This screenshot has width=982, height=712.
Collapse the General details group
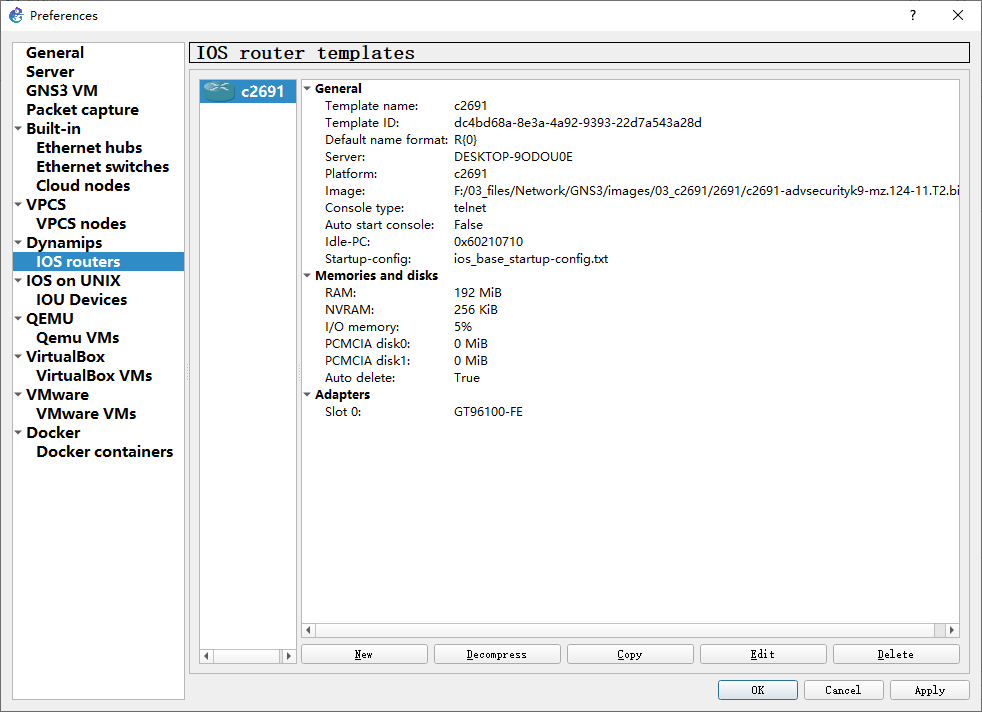click(x=308, y=88)
